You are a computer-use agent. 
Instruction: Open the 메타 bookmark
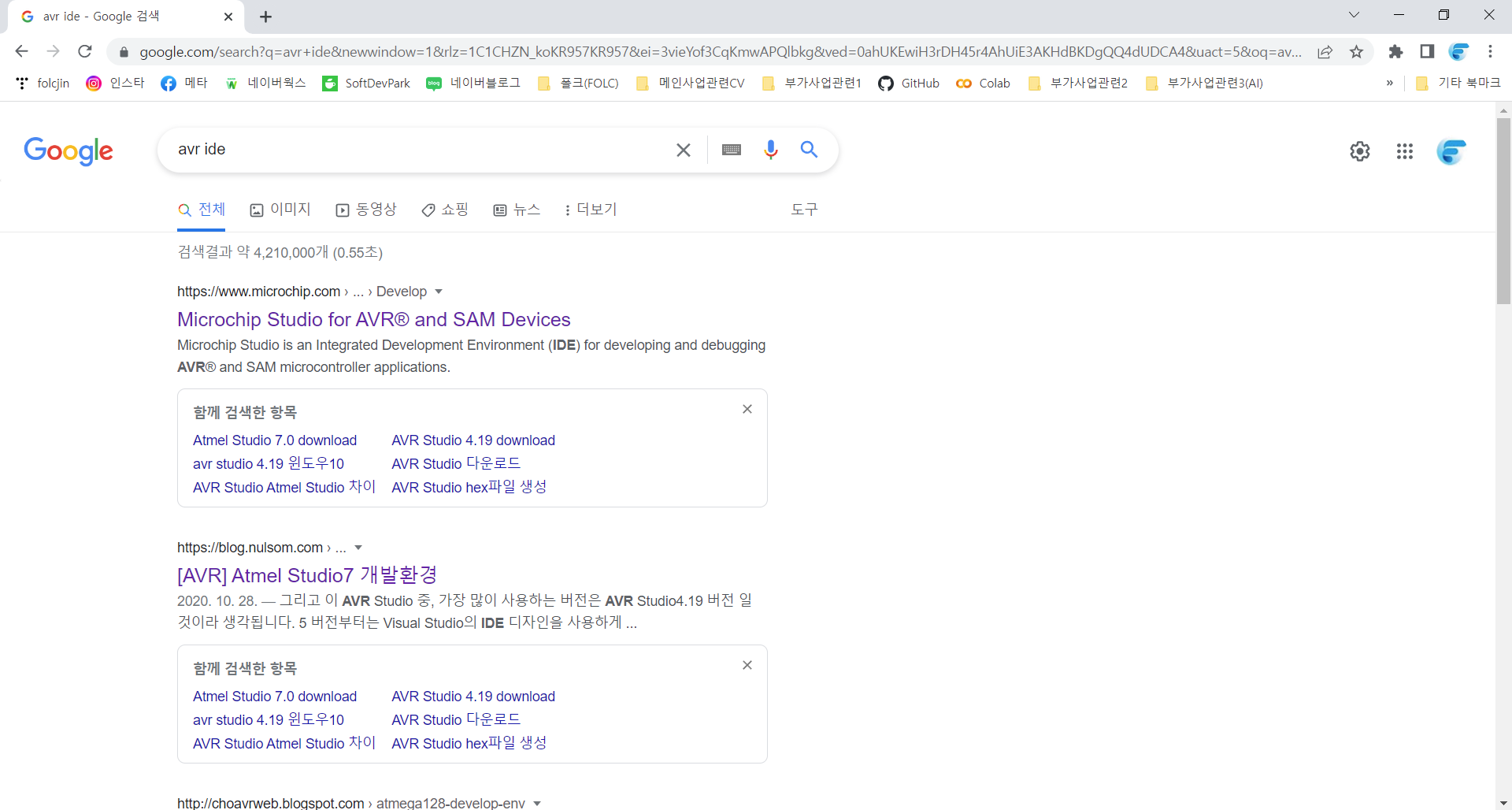click(184, 84)
